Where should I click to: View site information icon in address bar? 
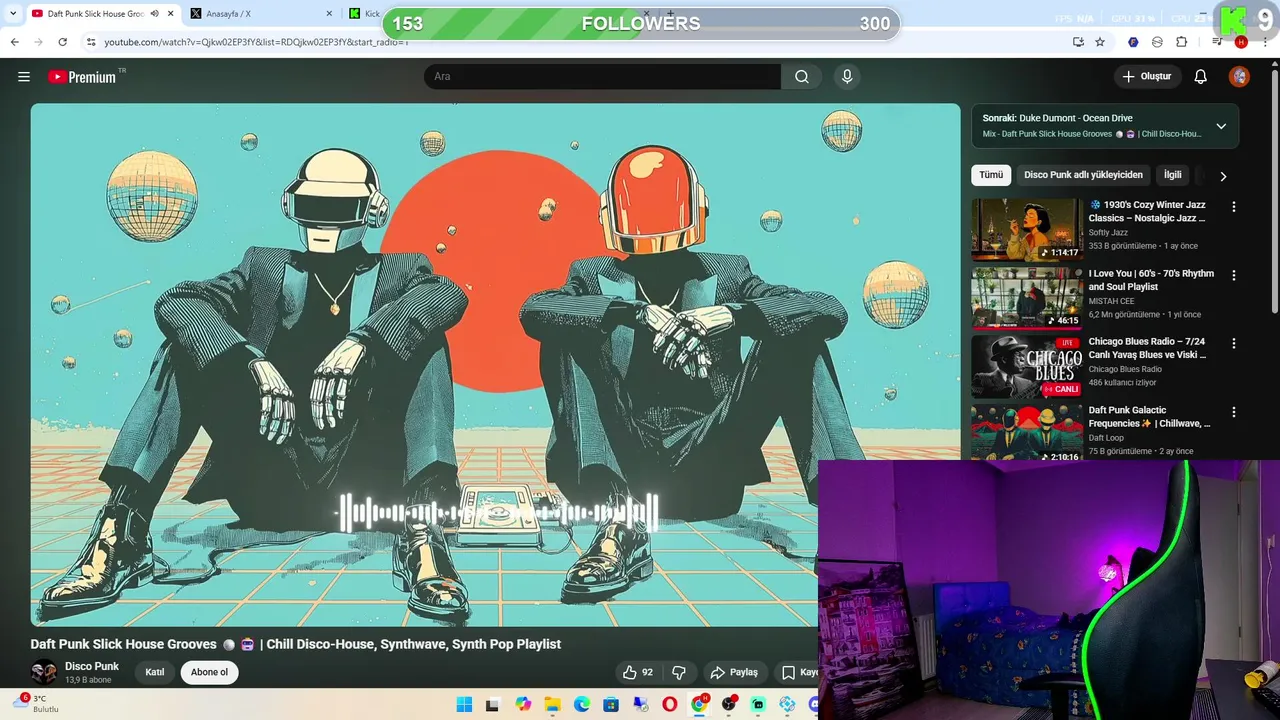91,42
